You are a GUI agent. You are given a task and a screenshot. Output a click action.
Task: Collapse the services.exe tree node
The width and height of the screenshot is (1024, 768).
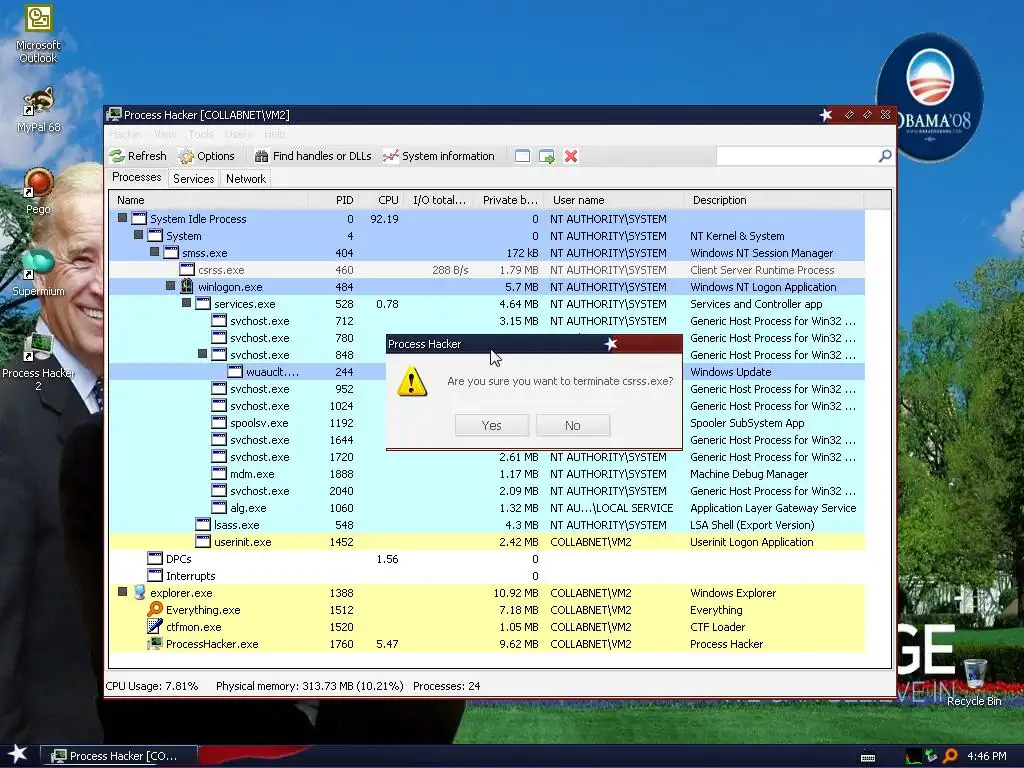[x=186, y=303]
